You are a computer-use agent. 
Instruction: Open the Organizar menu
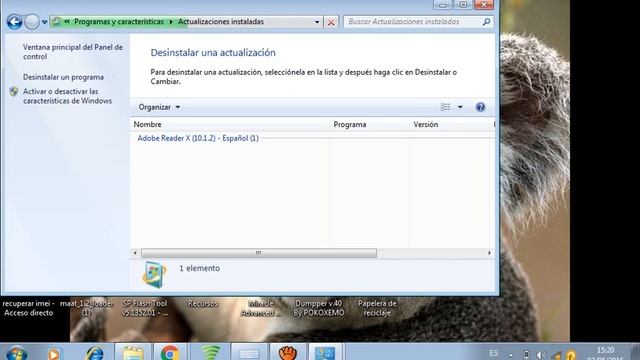pyautogui.click(x=159, y=107)
